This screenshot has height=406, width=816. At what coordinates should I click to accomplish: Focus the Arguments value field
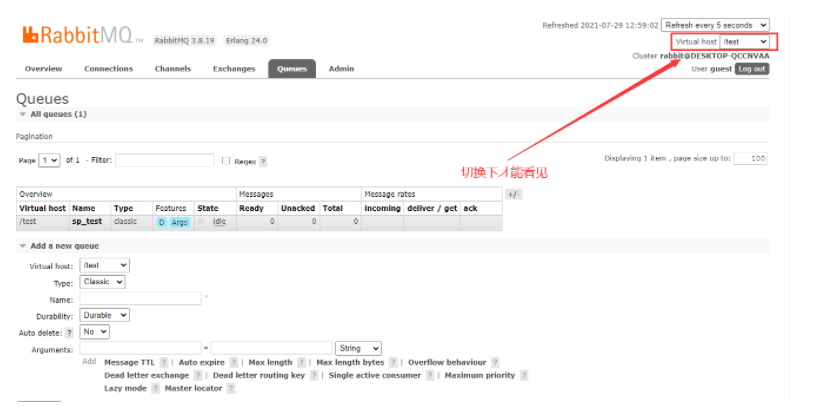pos(271,348)
